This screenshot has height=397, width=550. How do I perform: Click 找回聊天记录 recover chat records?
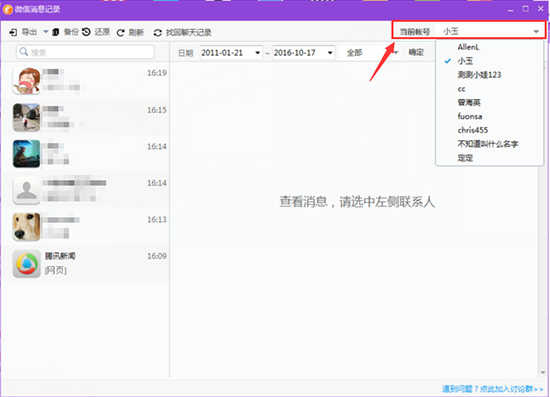(x=182, y=33)
